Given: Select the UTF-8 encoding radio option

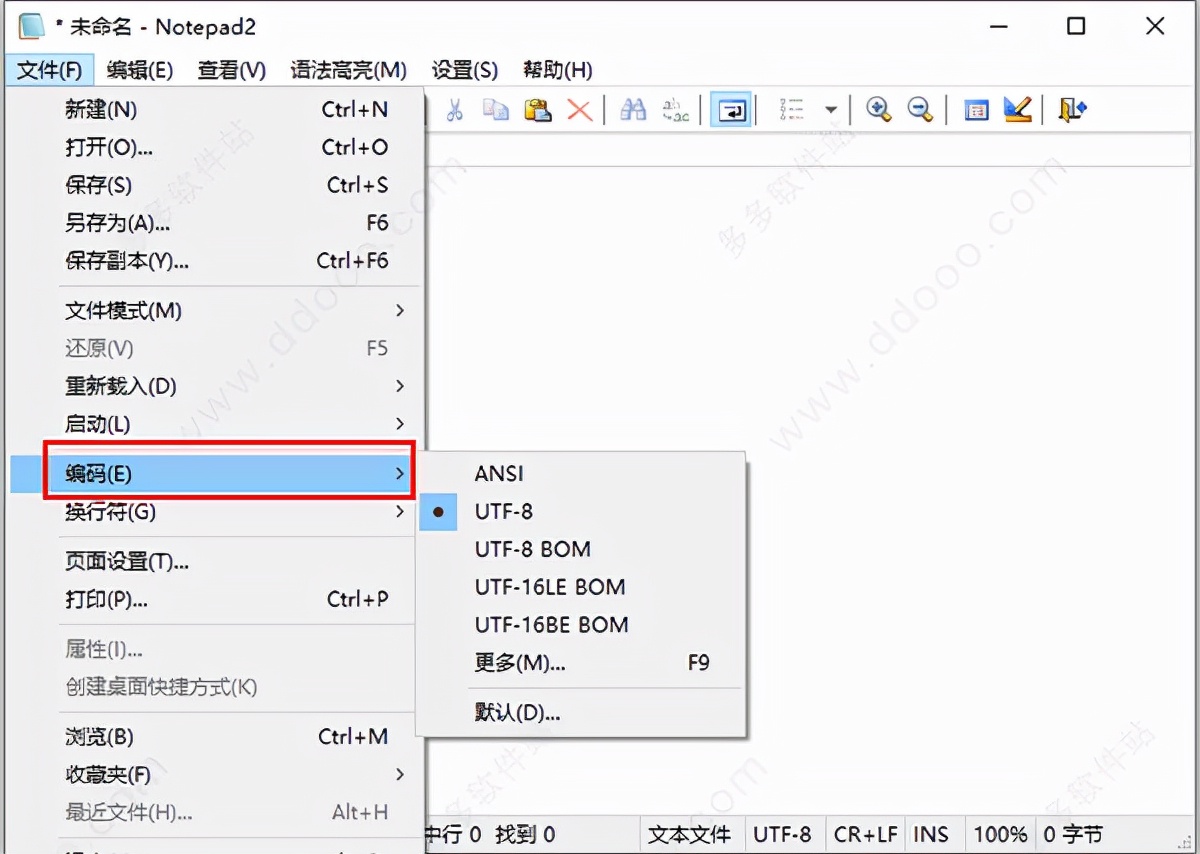Looking at the screenshot, I should (x=503, y=512).
